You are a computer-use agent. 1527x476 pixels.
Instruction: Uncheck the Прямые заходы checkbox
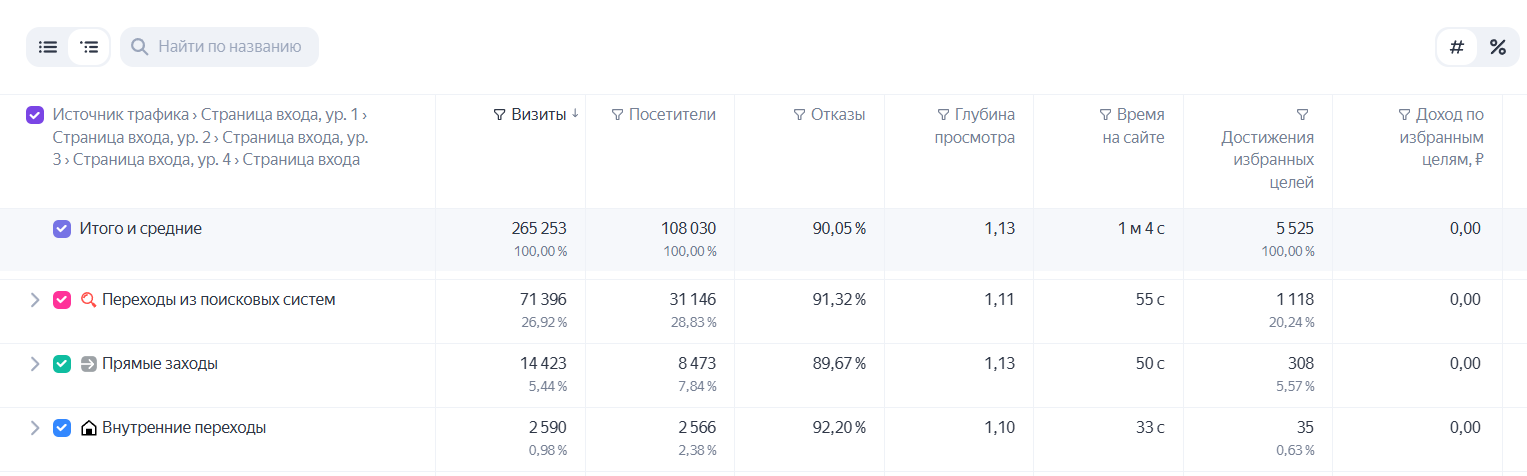[62, 364]
